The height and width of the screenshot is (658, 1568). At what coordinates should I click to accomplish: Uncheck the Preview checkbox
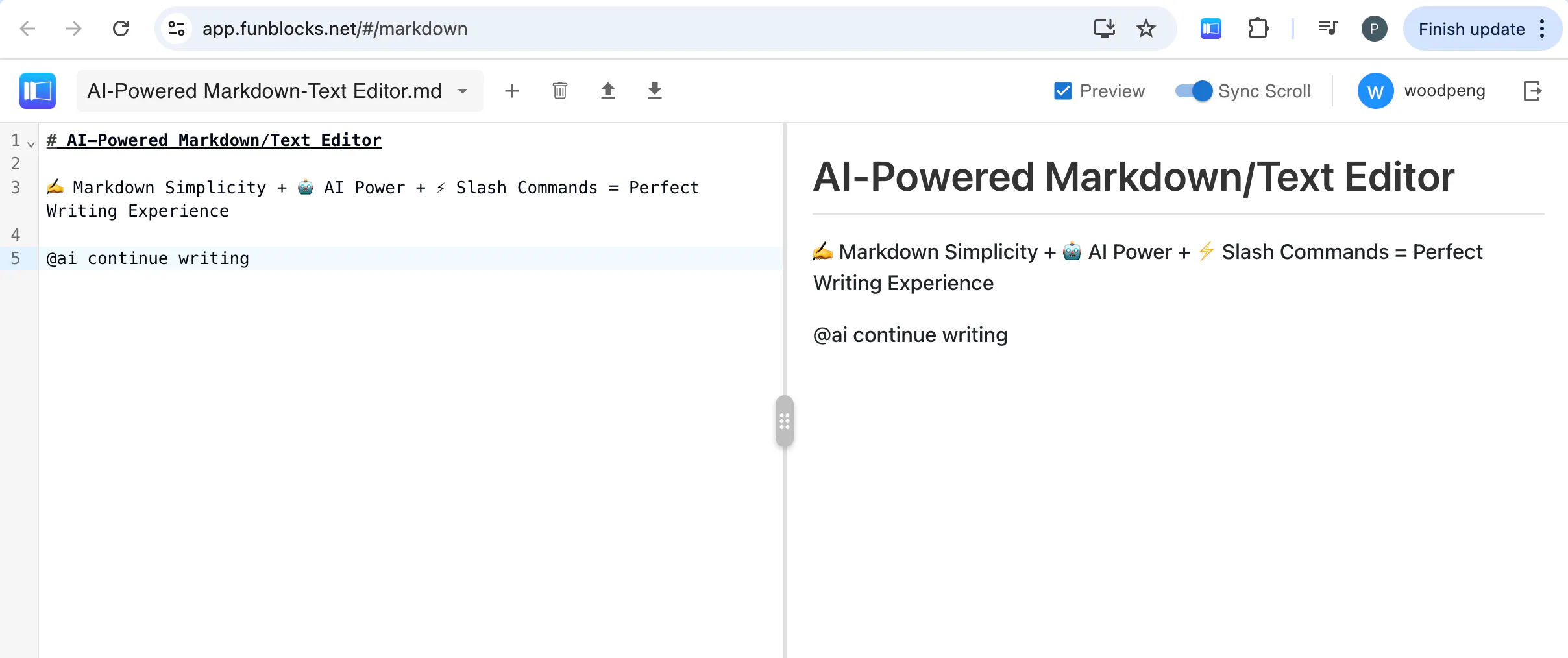coord(1063,91)
